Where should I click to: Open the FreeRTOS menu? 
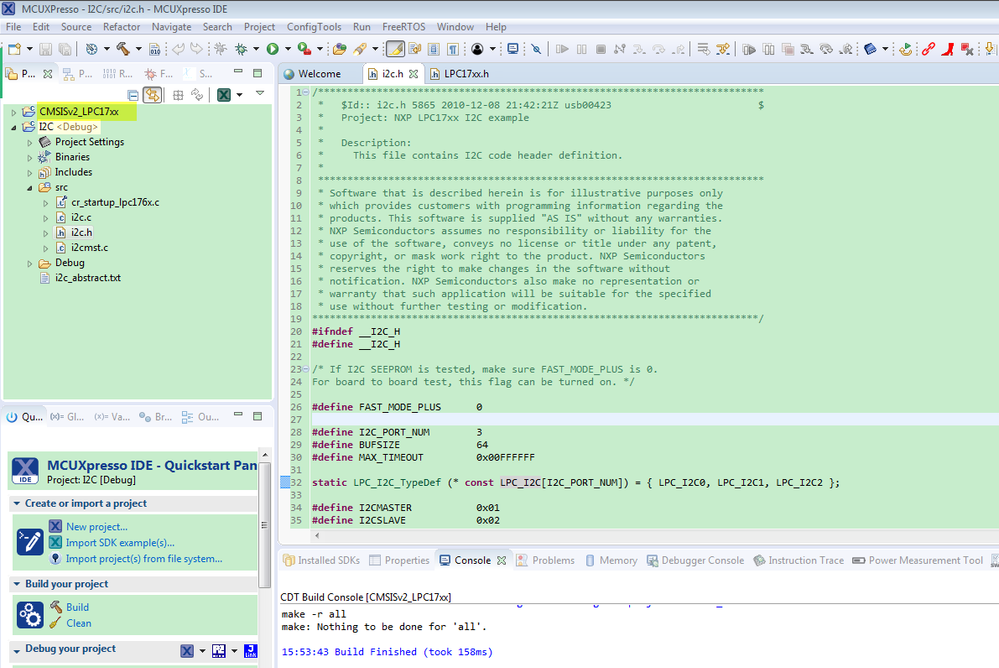(403, 27)
